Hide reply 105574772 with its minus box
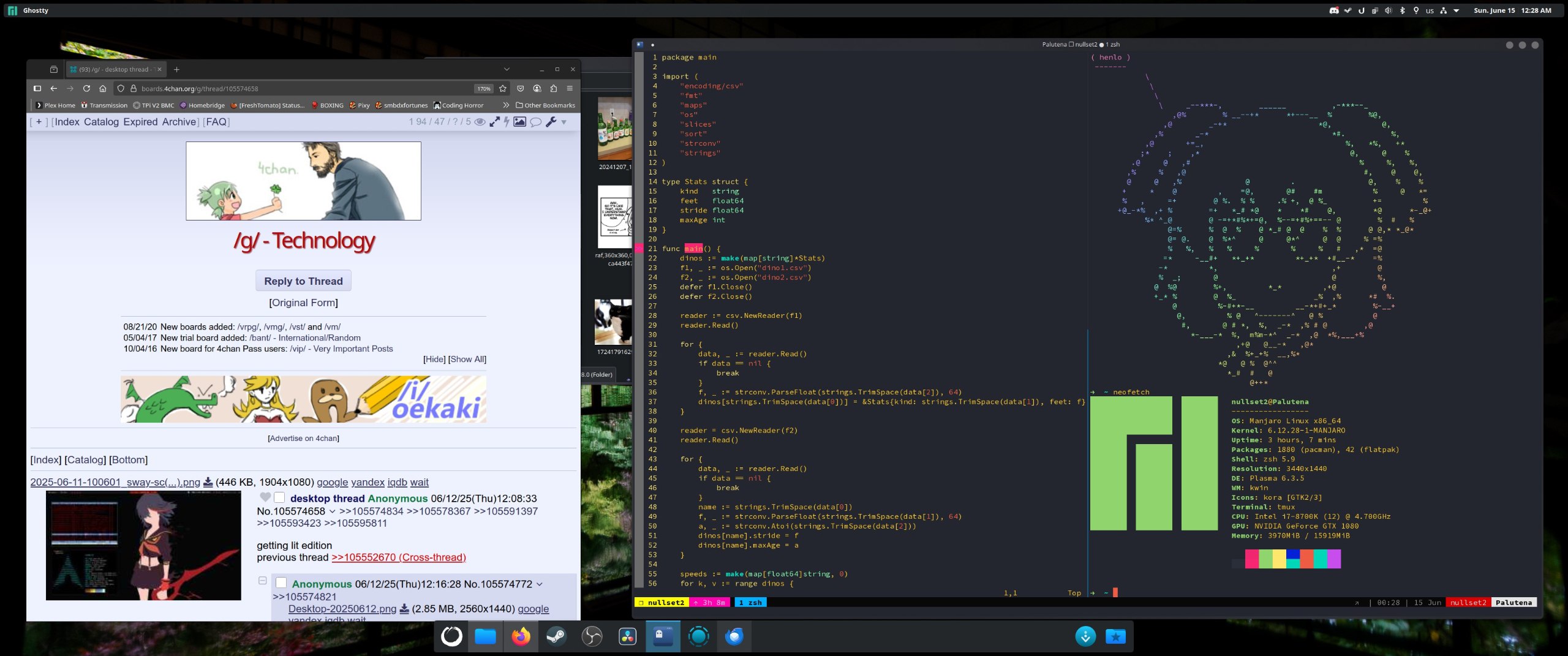The height and width of the screenshot is (656, 1568). (x=262, y=580)
